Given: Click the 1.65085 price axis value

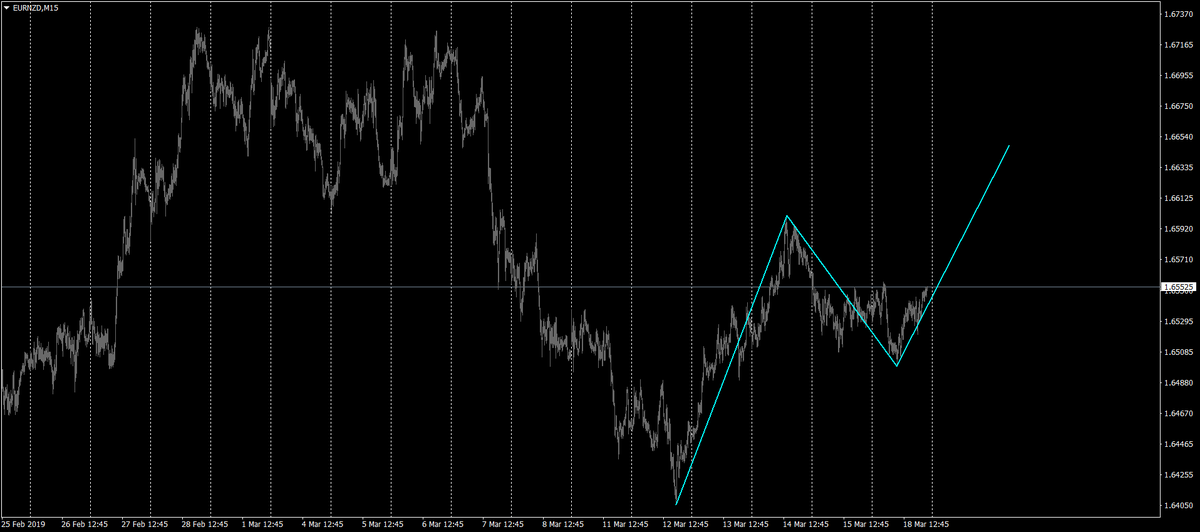Looking at the screenshot, I should pos(1178,352).
